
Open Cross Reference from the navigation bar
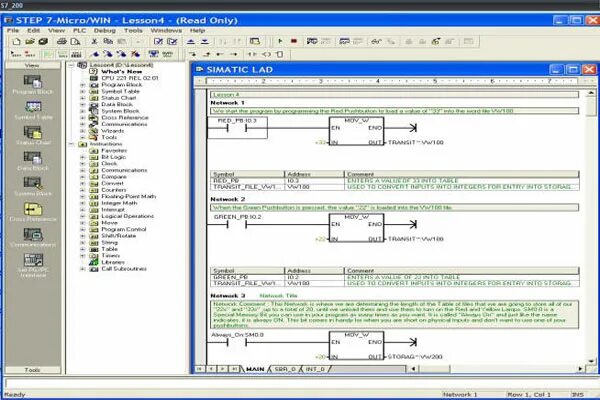pos(33,212)
